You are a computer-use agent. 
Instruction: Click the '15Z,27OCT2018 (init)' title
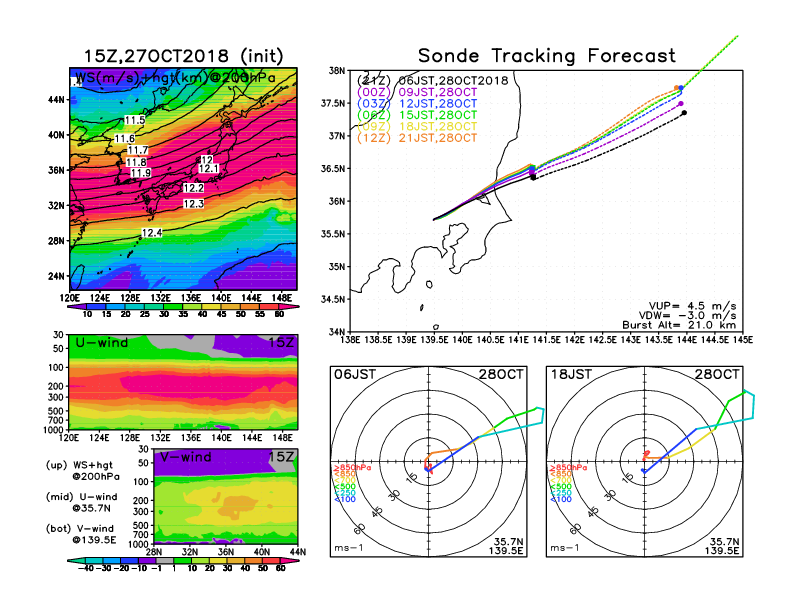(183, 56)
